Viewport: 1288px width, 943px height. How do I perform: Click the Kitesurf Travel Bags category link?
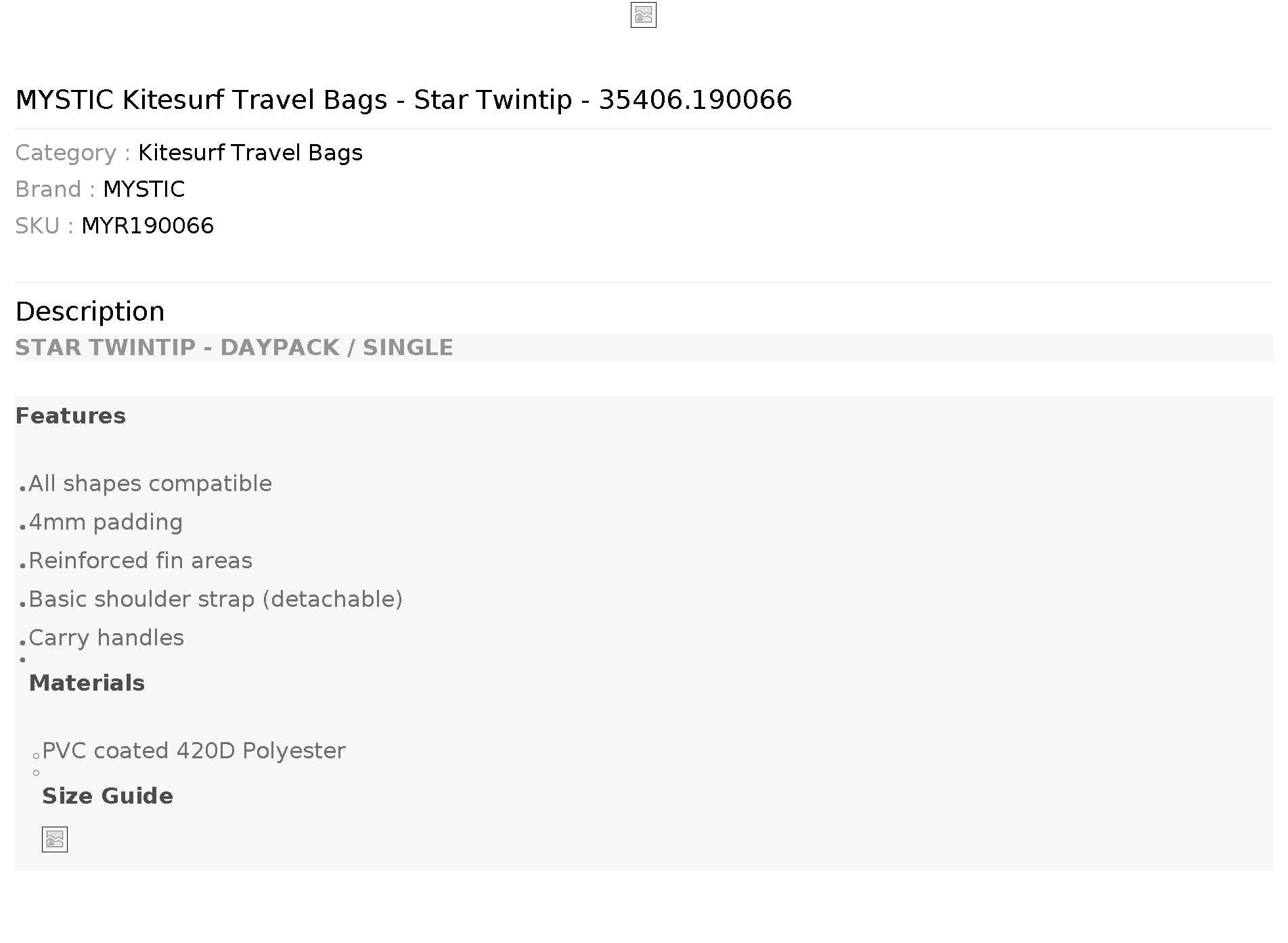250,153
